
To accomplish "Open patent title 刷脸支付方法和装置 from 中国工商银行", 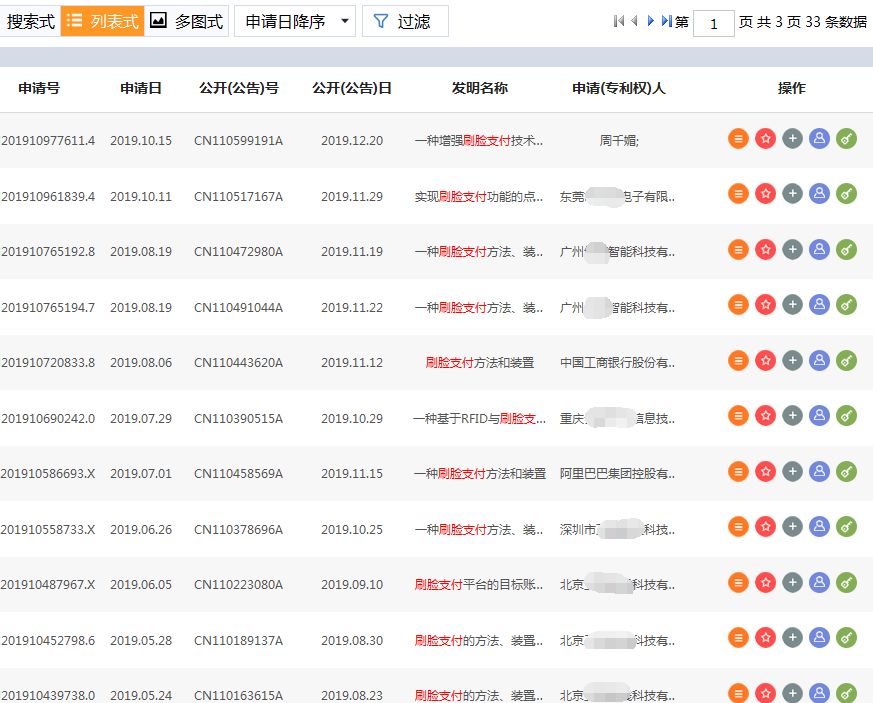I will [x=479, y=363].
